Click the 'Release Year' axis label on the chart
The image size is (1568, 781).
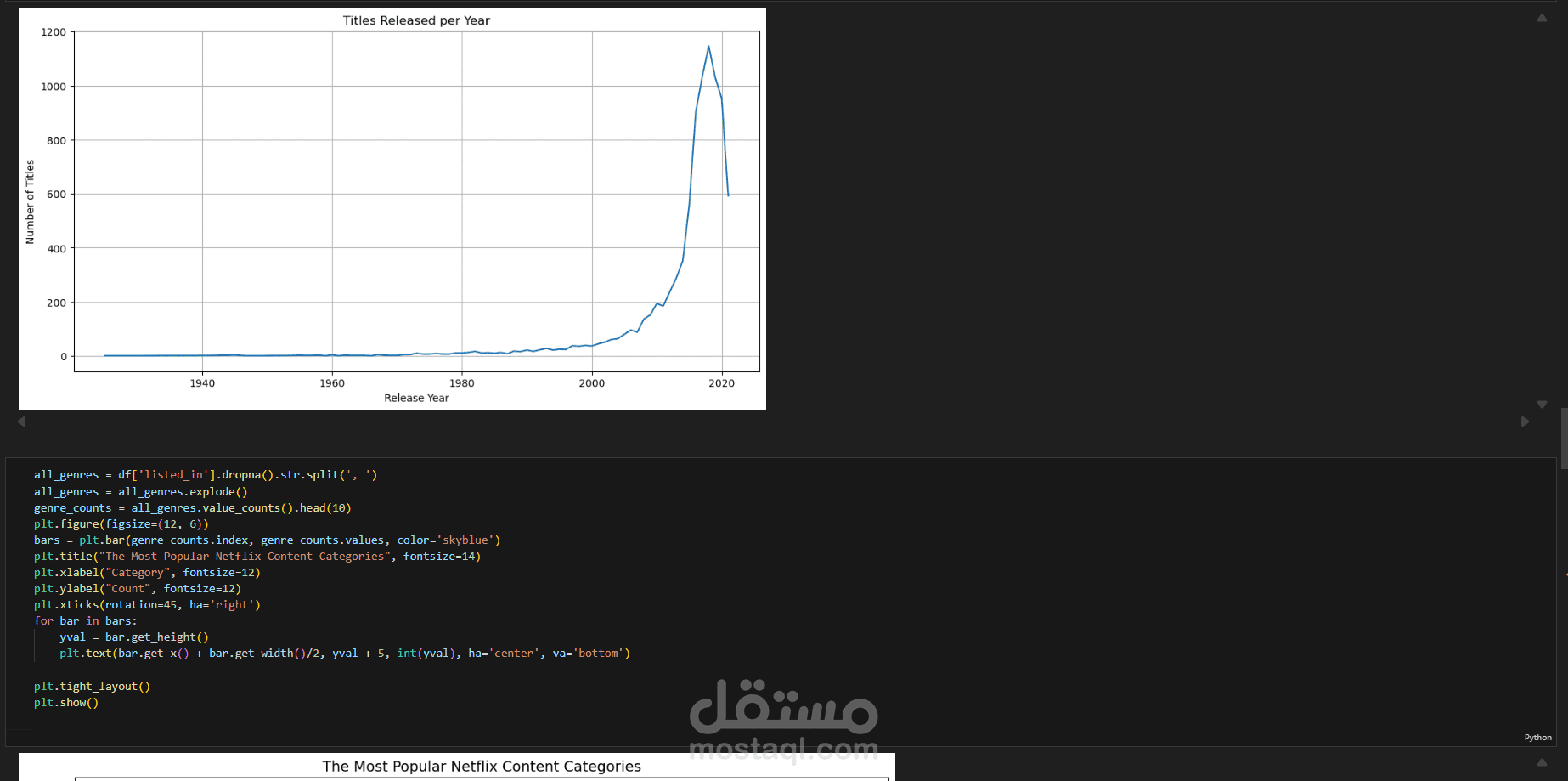(x=416, y=398)
